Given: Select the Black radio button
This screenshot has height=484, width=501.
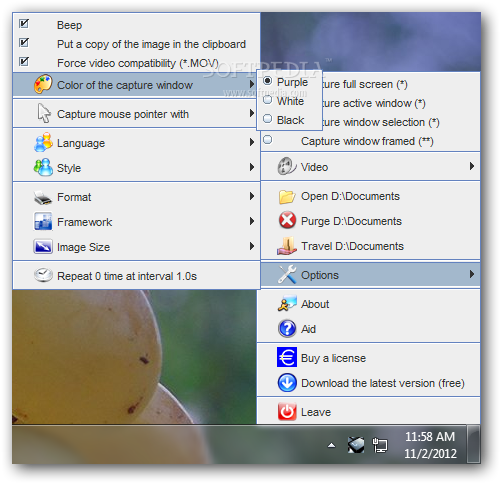Looking at the screenshot, I should point(268,119).
